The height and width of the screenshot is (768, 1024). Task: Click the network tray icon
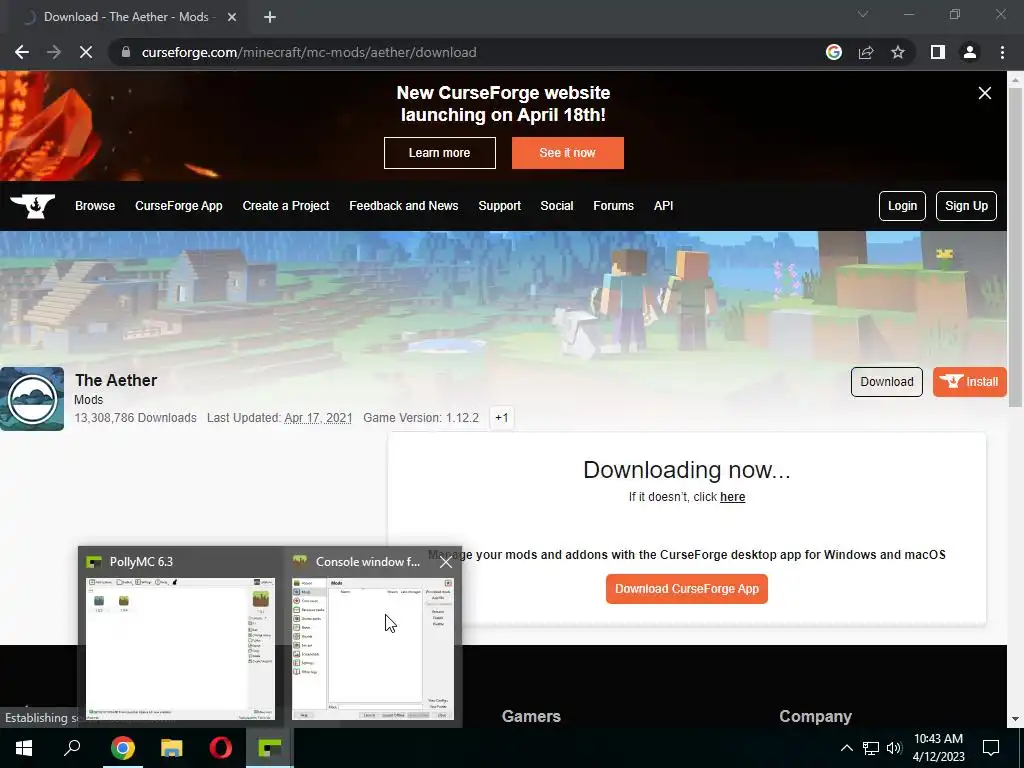pos(871,748)
